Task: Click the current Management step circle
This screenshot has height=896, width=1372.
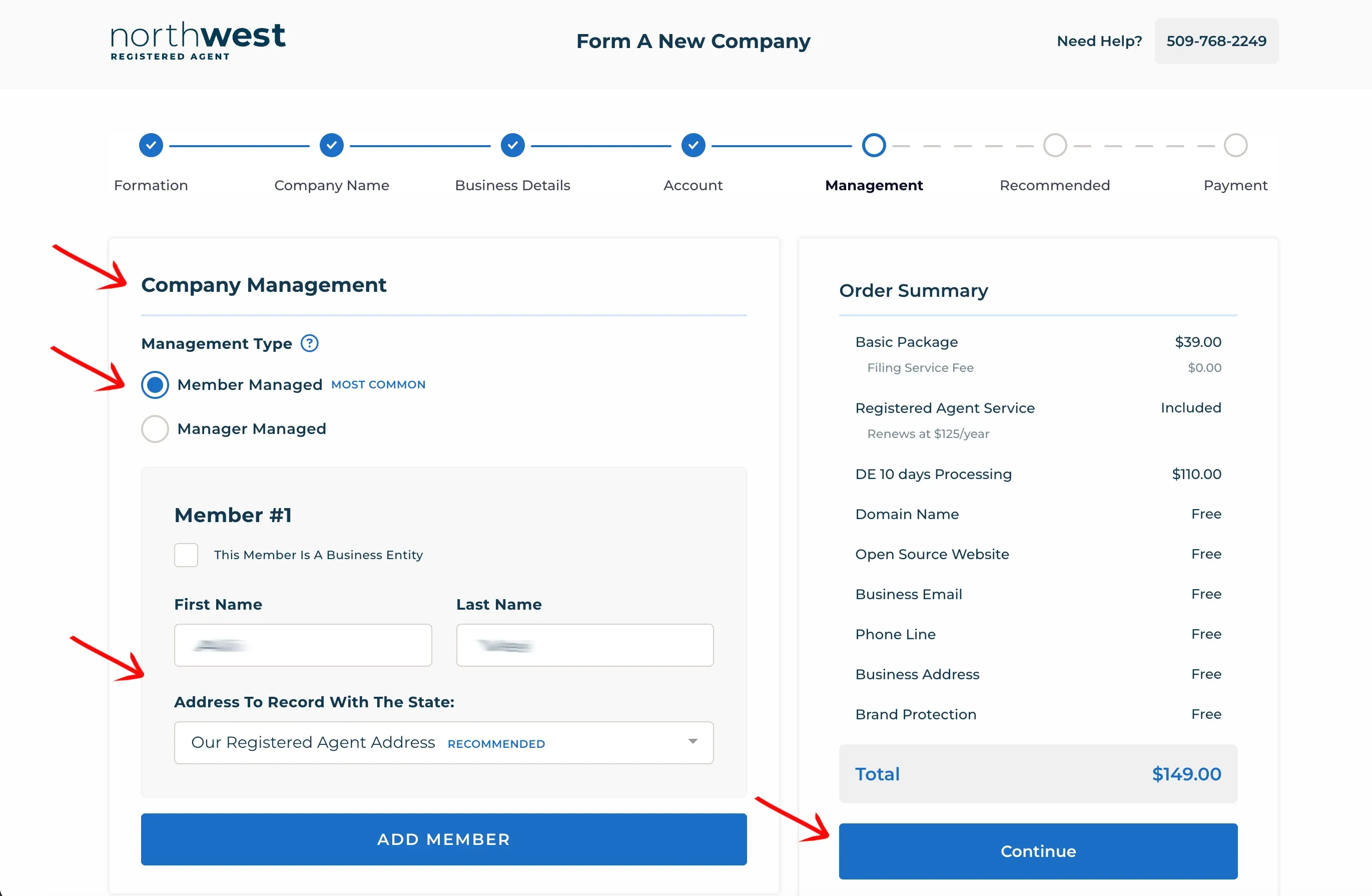Action: click(874, 145)
